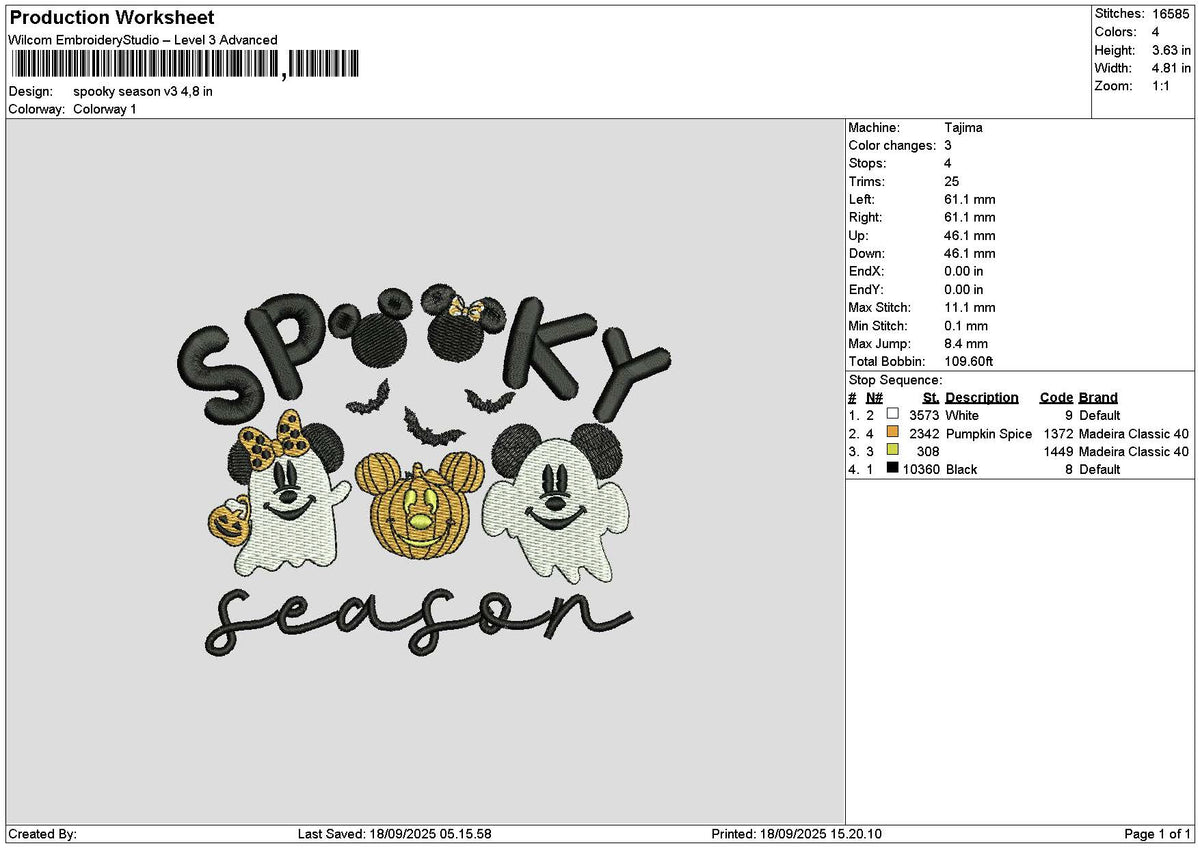Click the 'White' description in row 1
The width and height of the screenshot is (1200, 848).
point(962,415)
